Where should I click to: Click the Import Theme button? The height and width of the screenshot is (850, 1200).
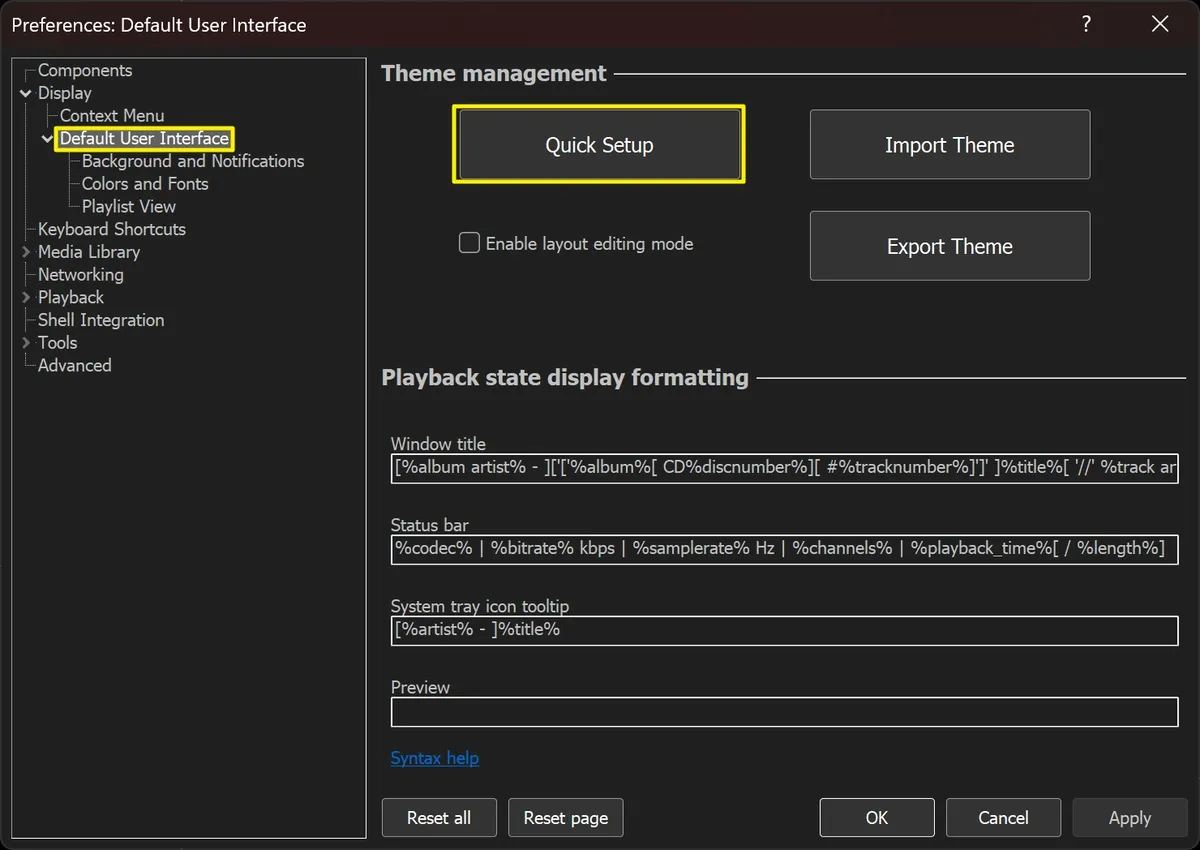pos(950,145)
